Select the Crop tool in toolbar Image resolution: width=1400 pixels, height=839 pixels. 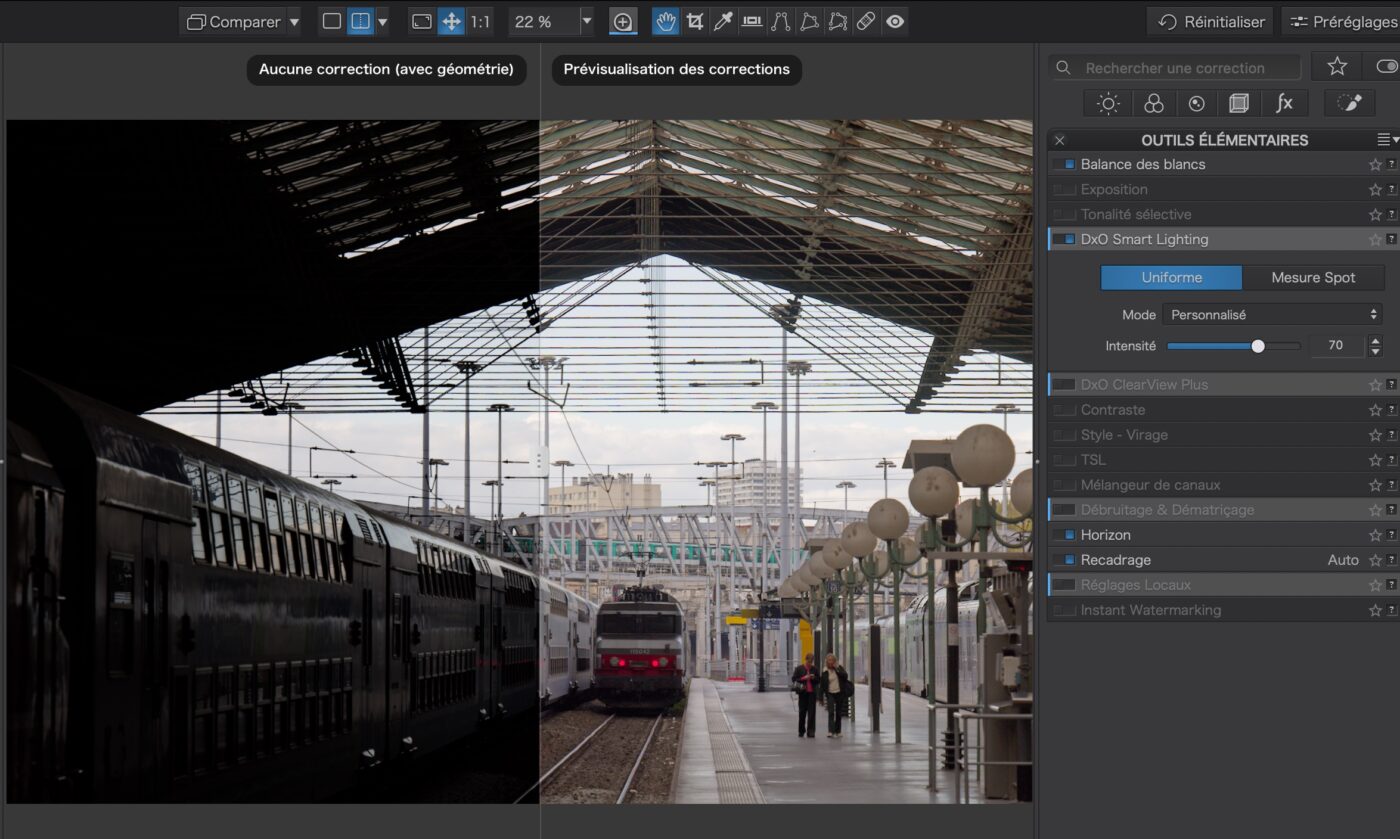tap(694, 21)
